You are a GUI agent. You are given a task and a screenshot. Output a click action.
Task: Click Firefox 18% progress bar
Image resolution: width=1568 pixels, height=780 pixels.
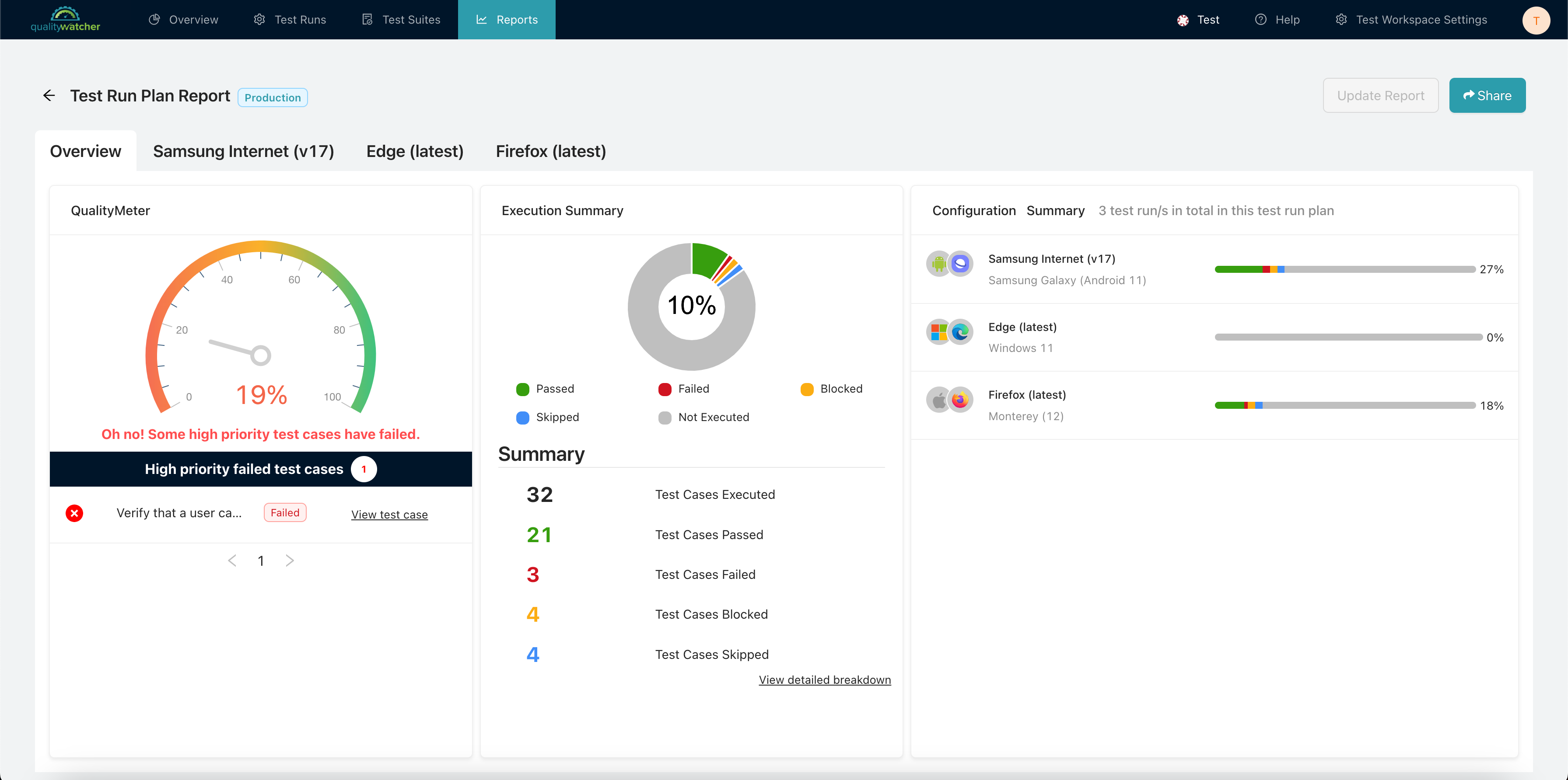(x=1345, y=405)
